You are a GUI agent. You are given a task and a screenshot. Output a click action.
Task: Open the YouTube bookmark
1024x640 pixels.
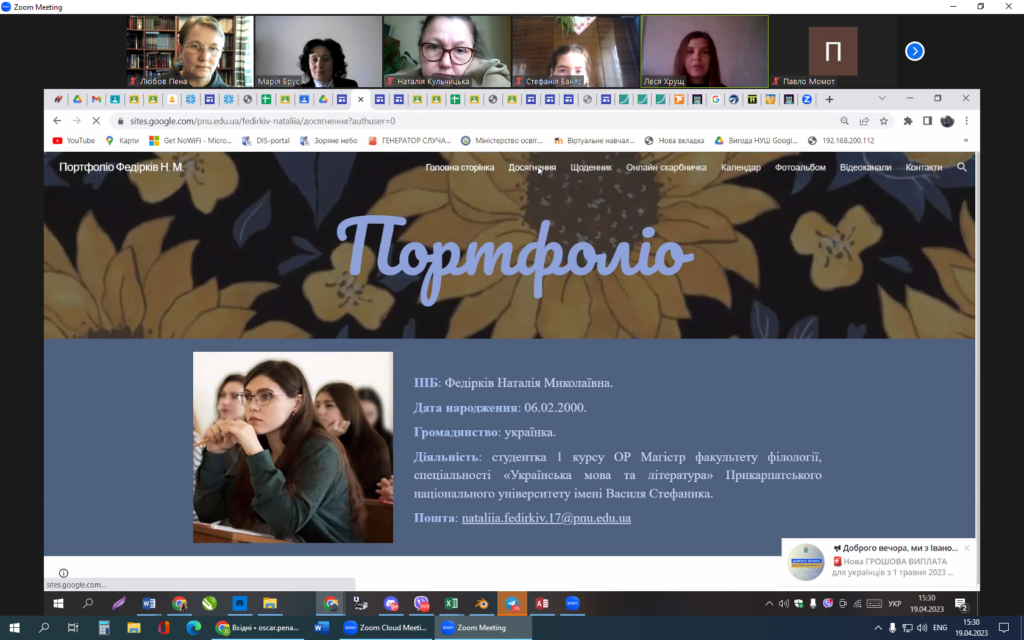coord(73,141)
